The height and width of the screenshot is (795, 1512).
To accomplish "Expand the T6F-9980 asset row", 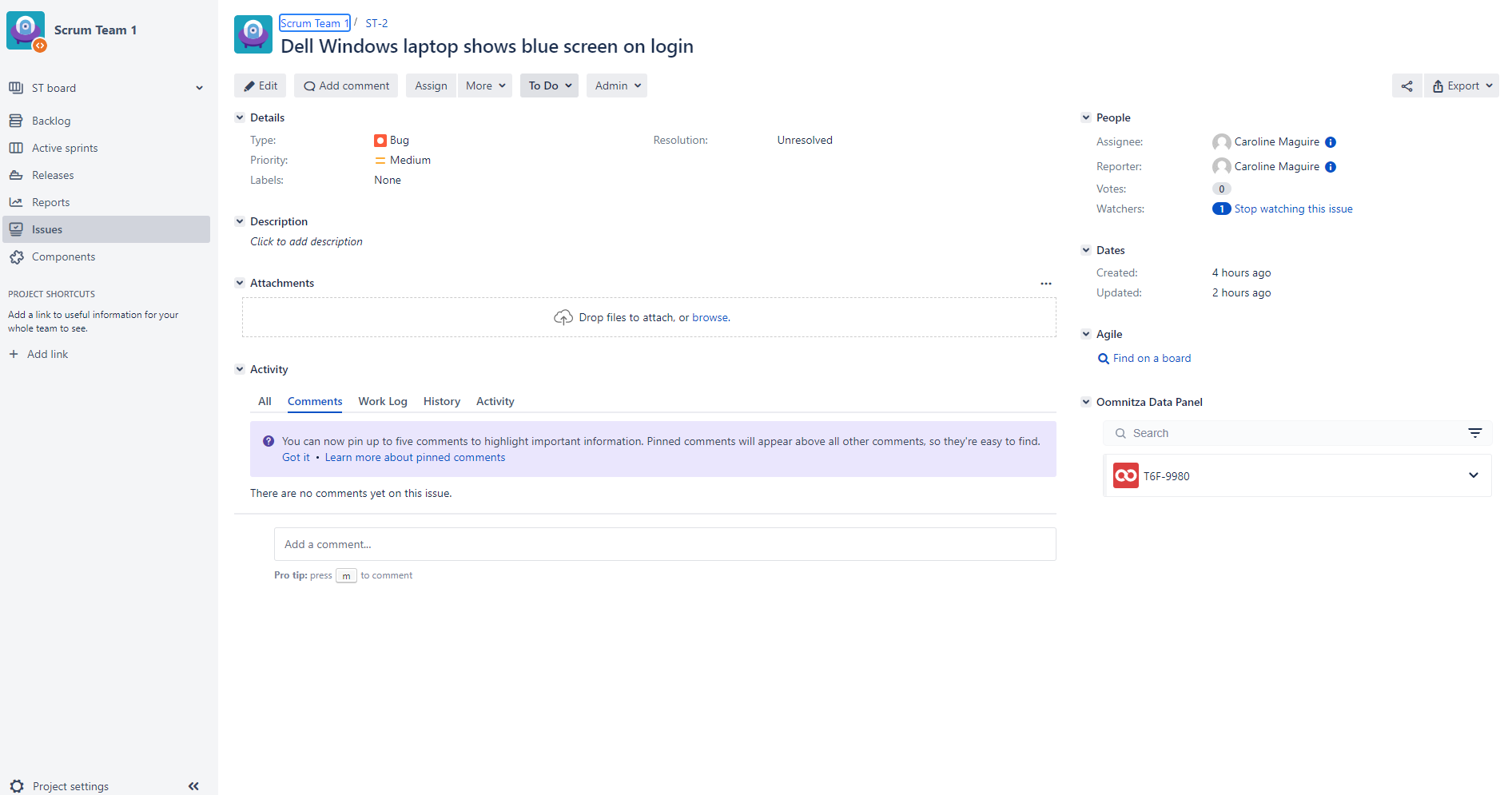I will coord(1473,475).
